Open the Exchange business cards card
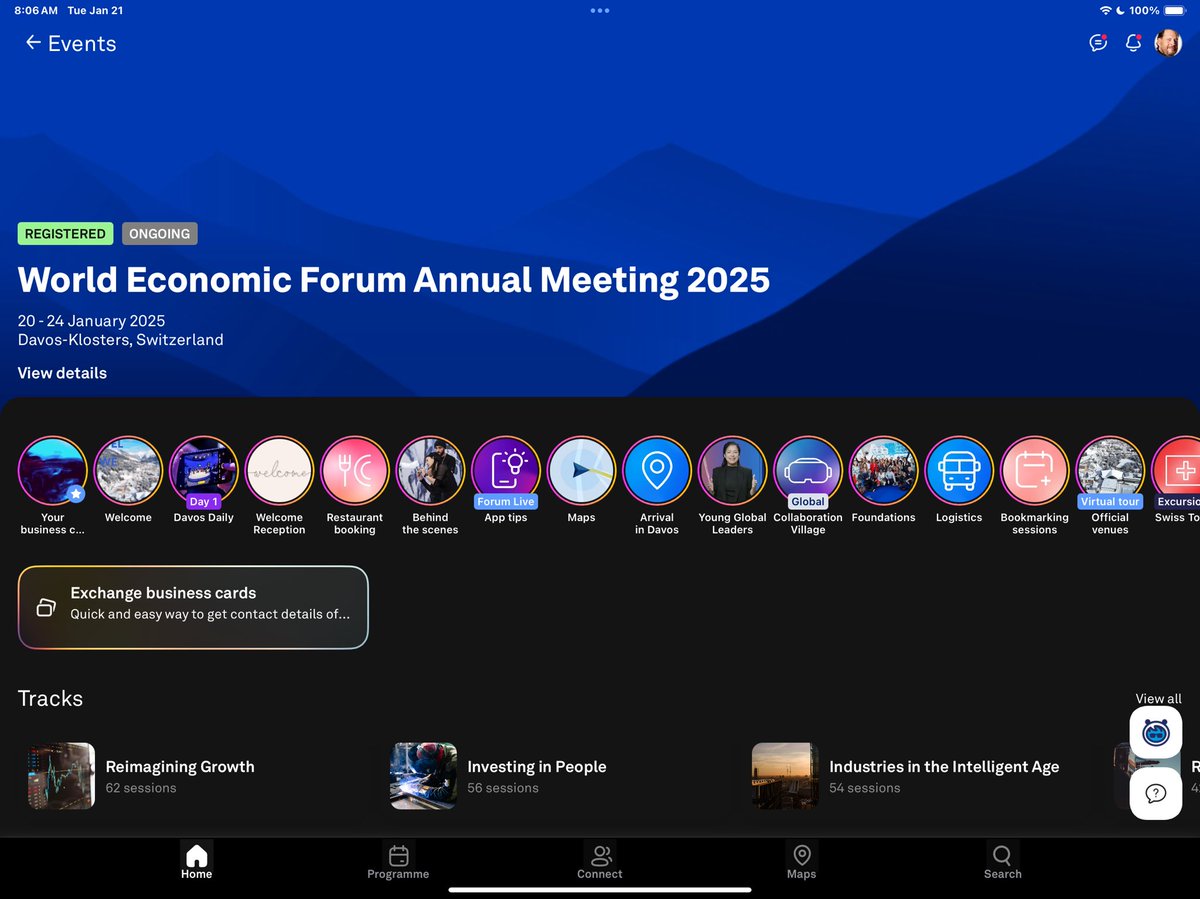Screen dimensions: 1200x899 coord(193,608)
